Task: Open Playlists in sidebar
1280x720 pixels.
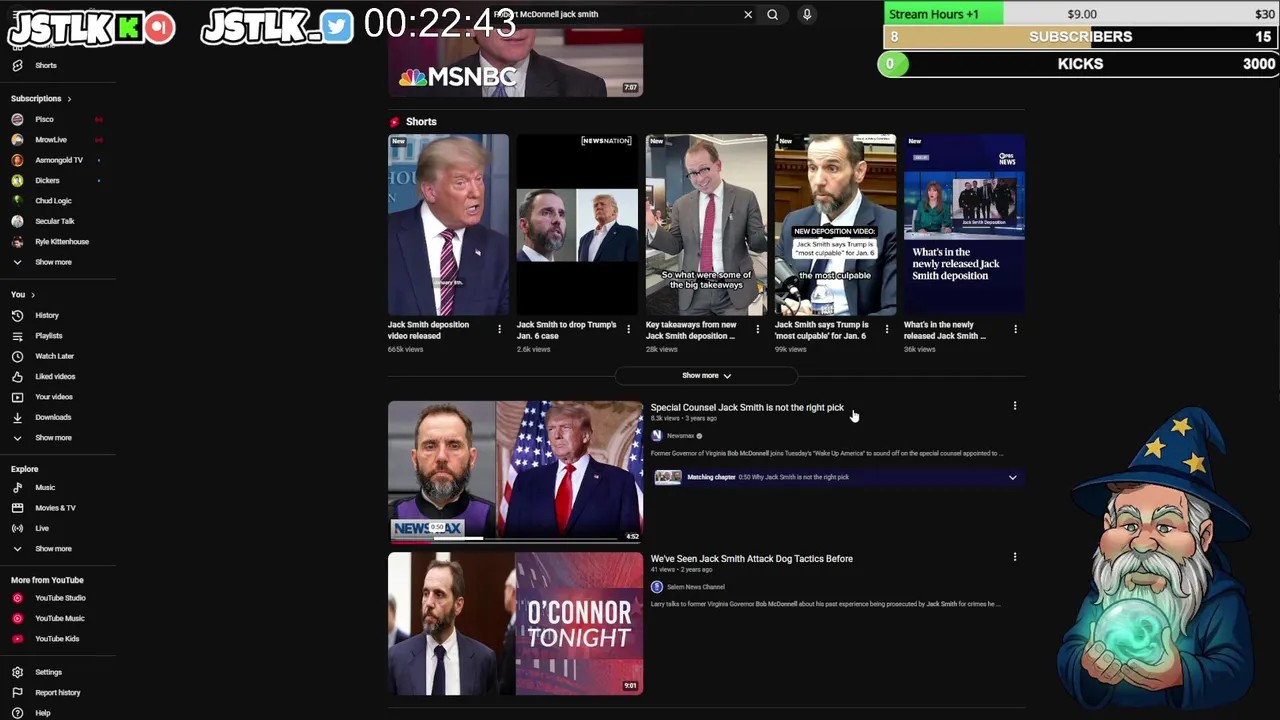Action: 48,336
